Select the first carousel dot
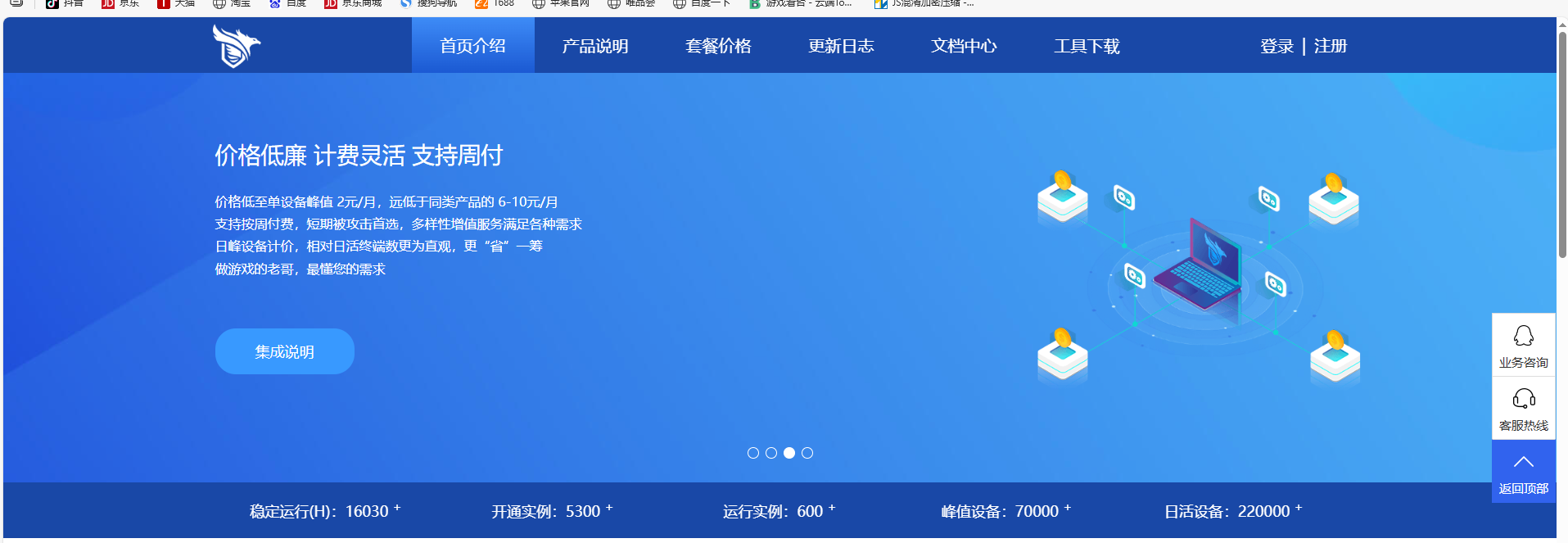Screen dimensions: 1568x543 point(753,453)
